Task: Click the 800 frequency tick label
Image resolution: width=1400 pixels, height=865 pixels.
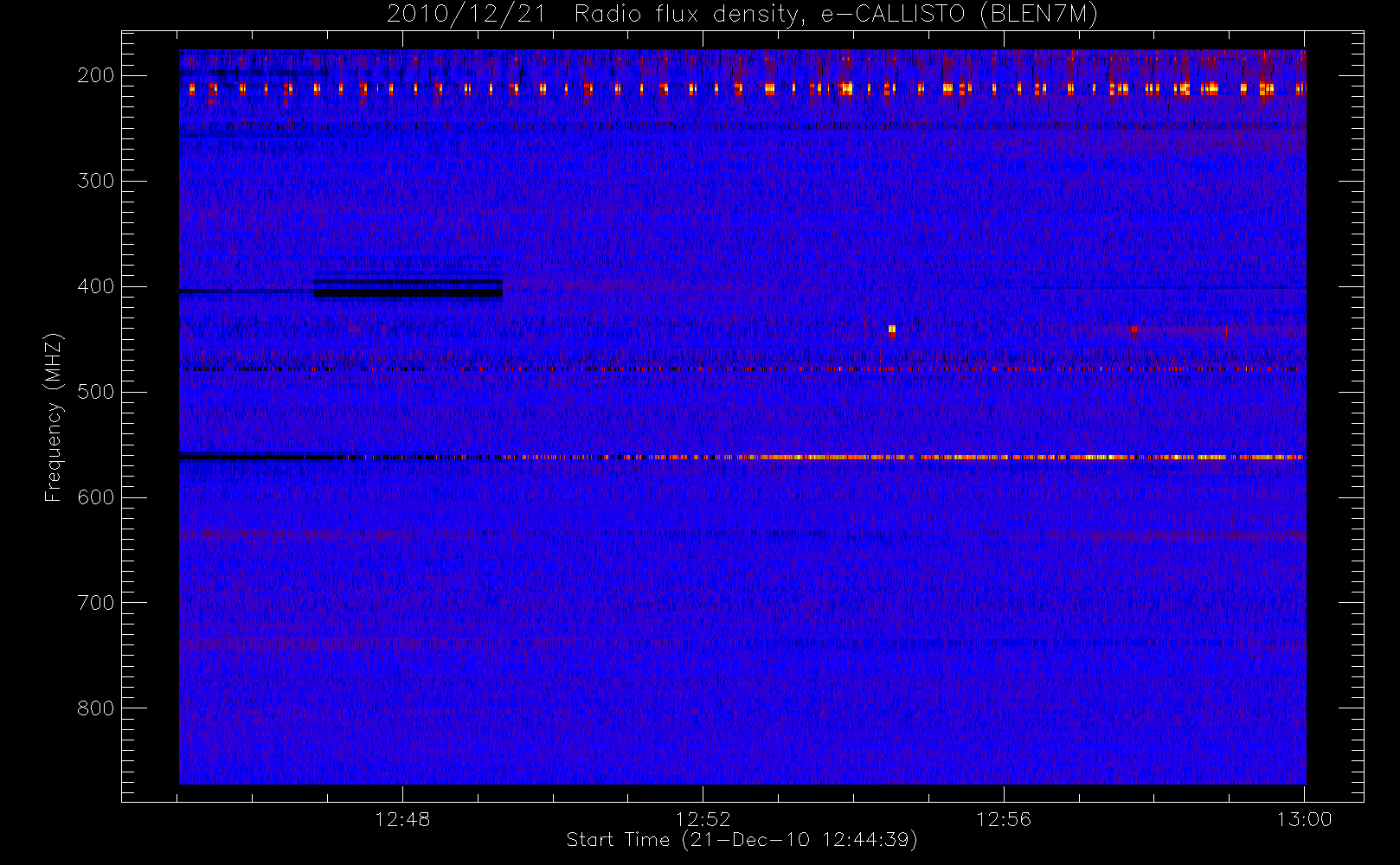Action: point(96,708)
